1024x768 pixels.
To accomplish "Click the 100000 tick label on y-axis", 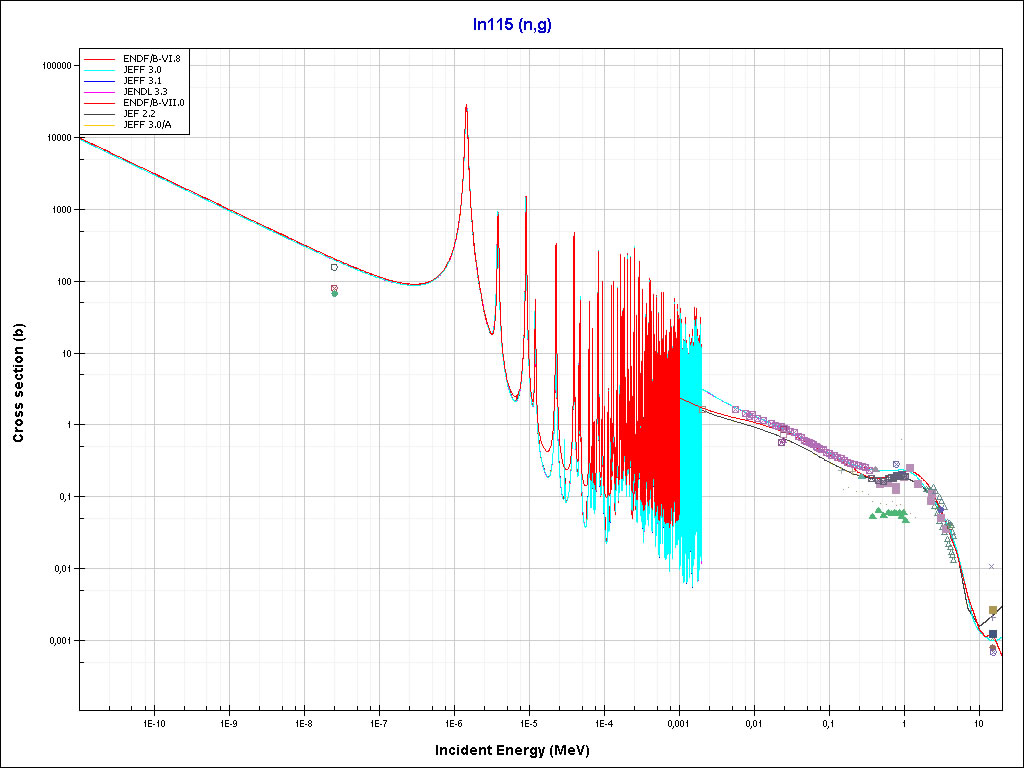I will pos(54,66).
